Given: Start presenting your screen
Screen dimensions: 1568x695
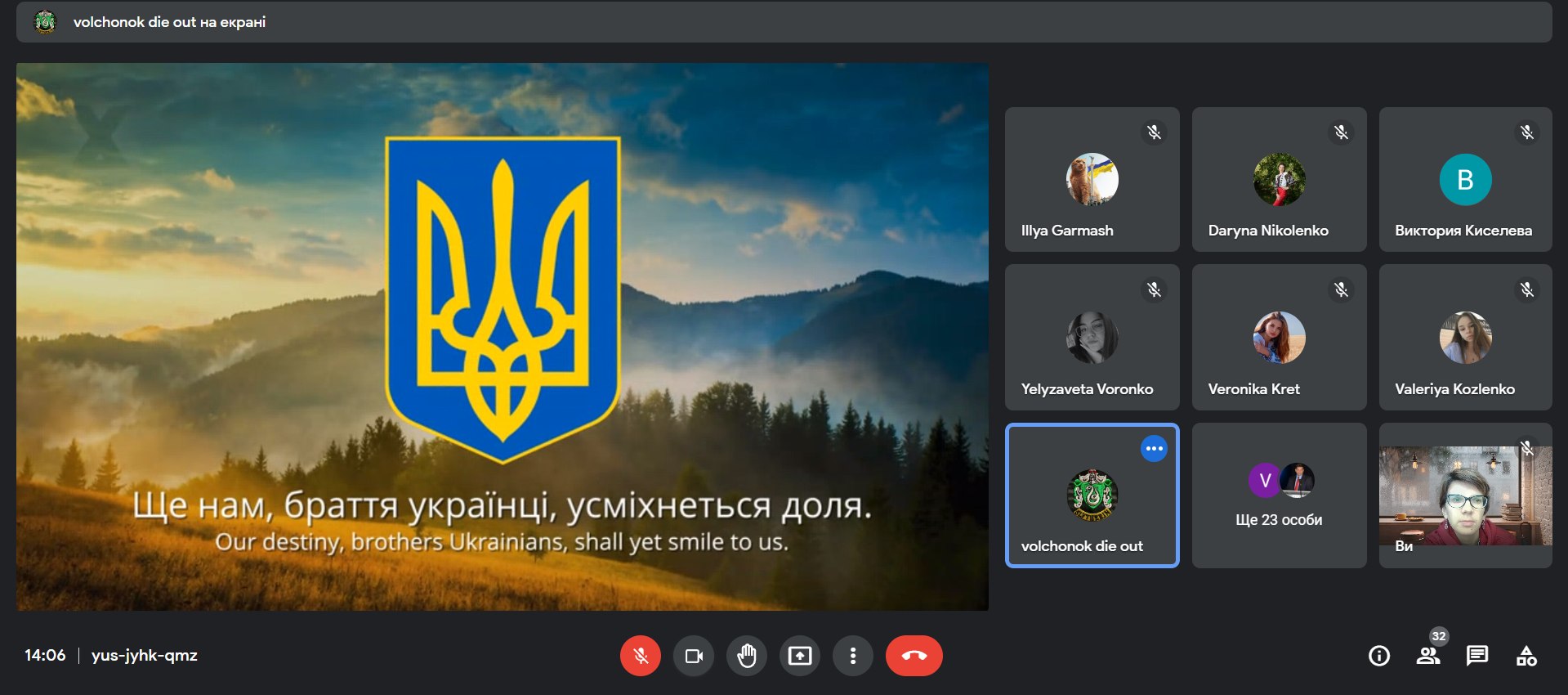Looking at the screenshot, I should pyautogui.click(x=800, y=656).
